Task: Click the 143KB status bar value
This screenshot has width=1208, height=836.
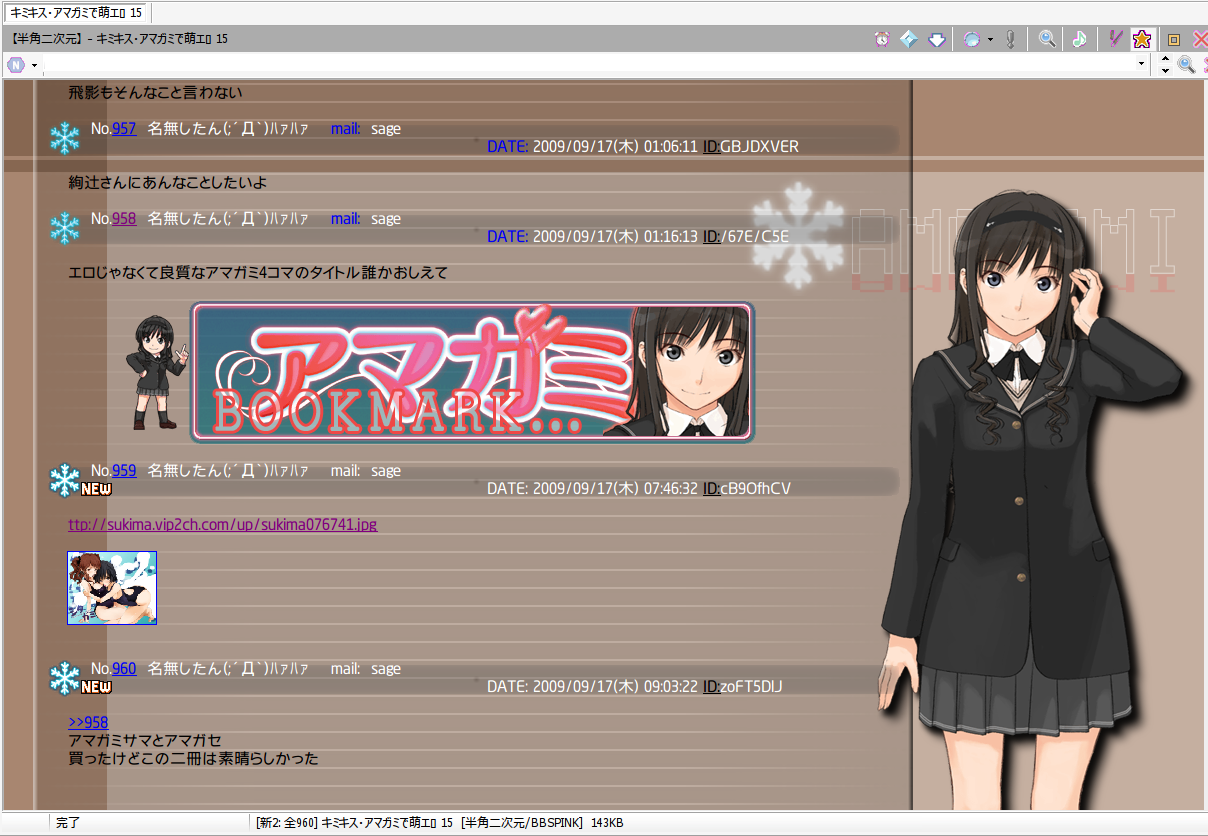Action: [607, 823]
